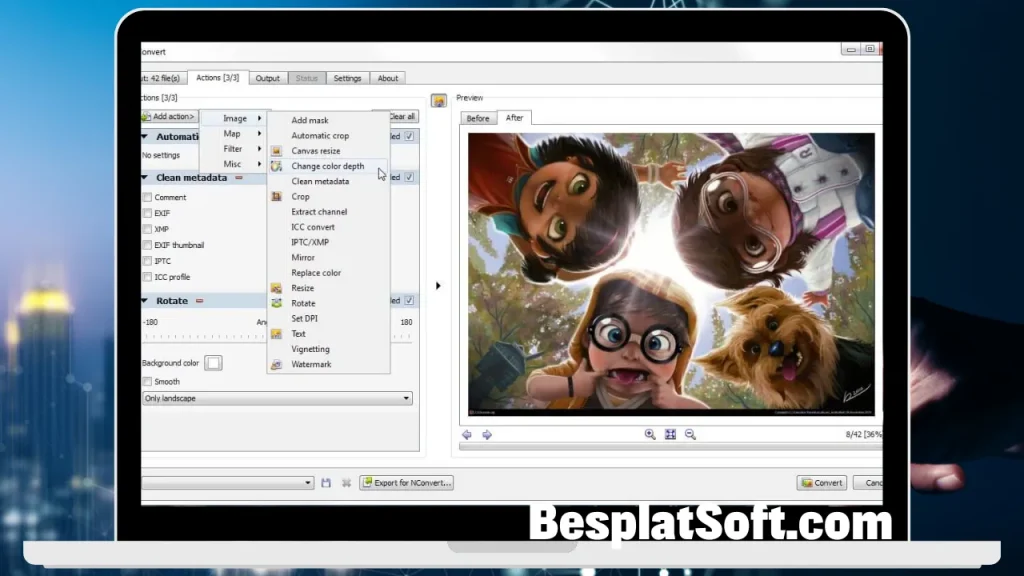1024x576 pixels.
Task: Go to the previous preview image
Action: pyautogui.click(x=466, y=434)
